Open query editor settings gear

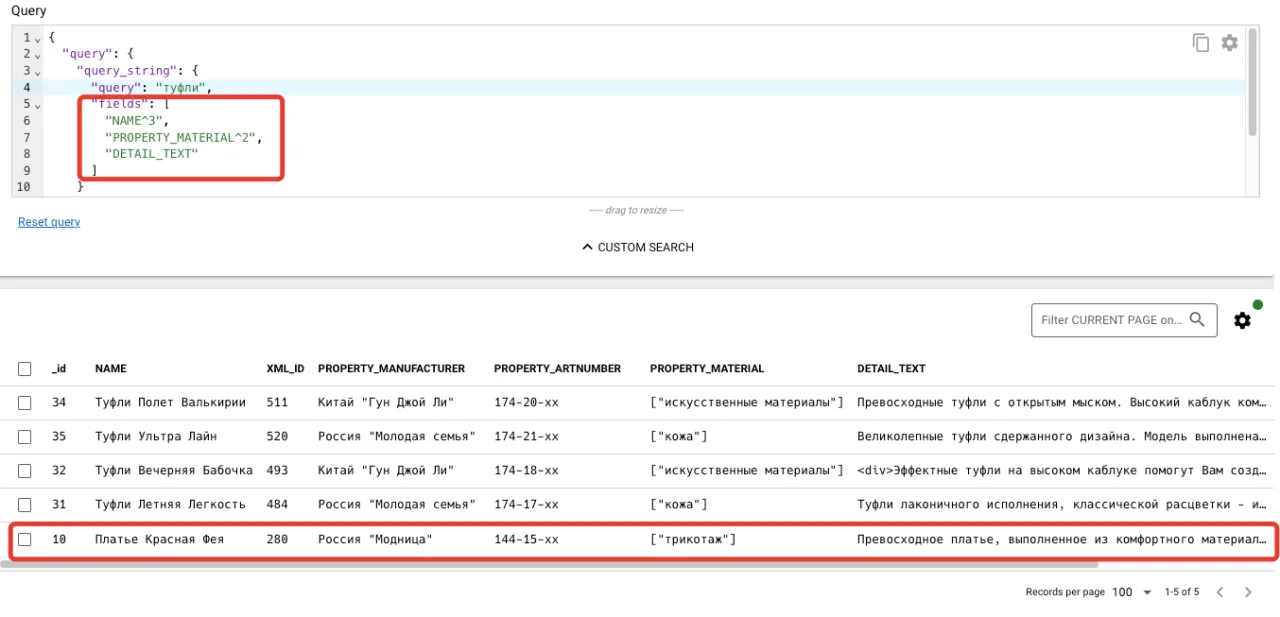tap(1229, 43)
